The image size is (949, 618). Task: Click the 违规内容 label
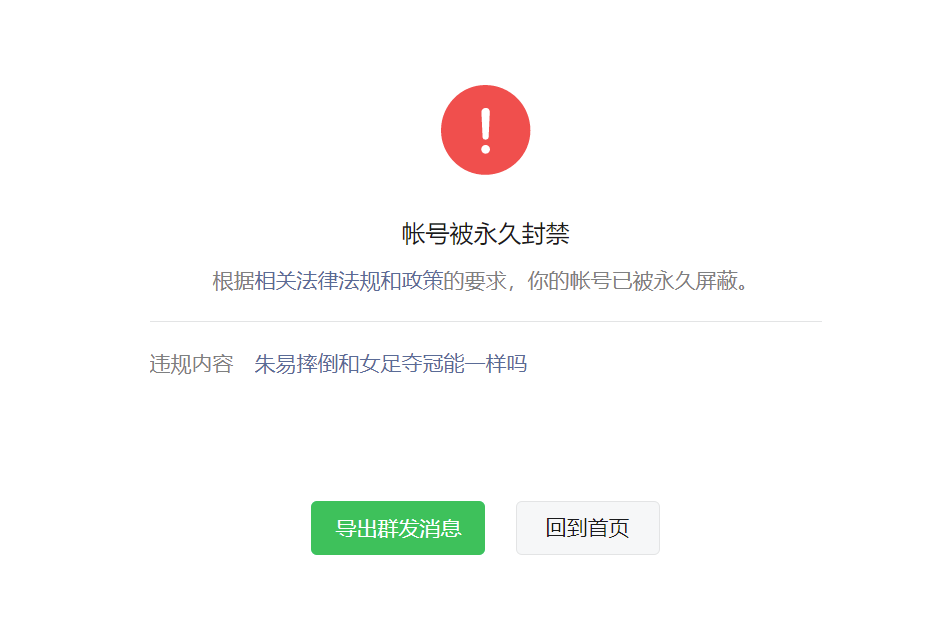click(x=191, y=364)
